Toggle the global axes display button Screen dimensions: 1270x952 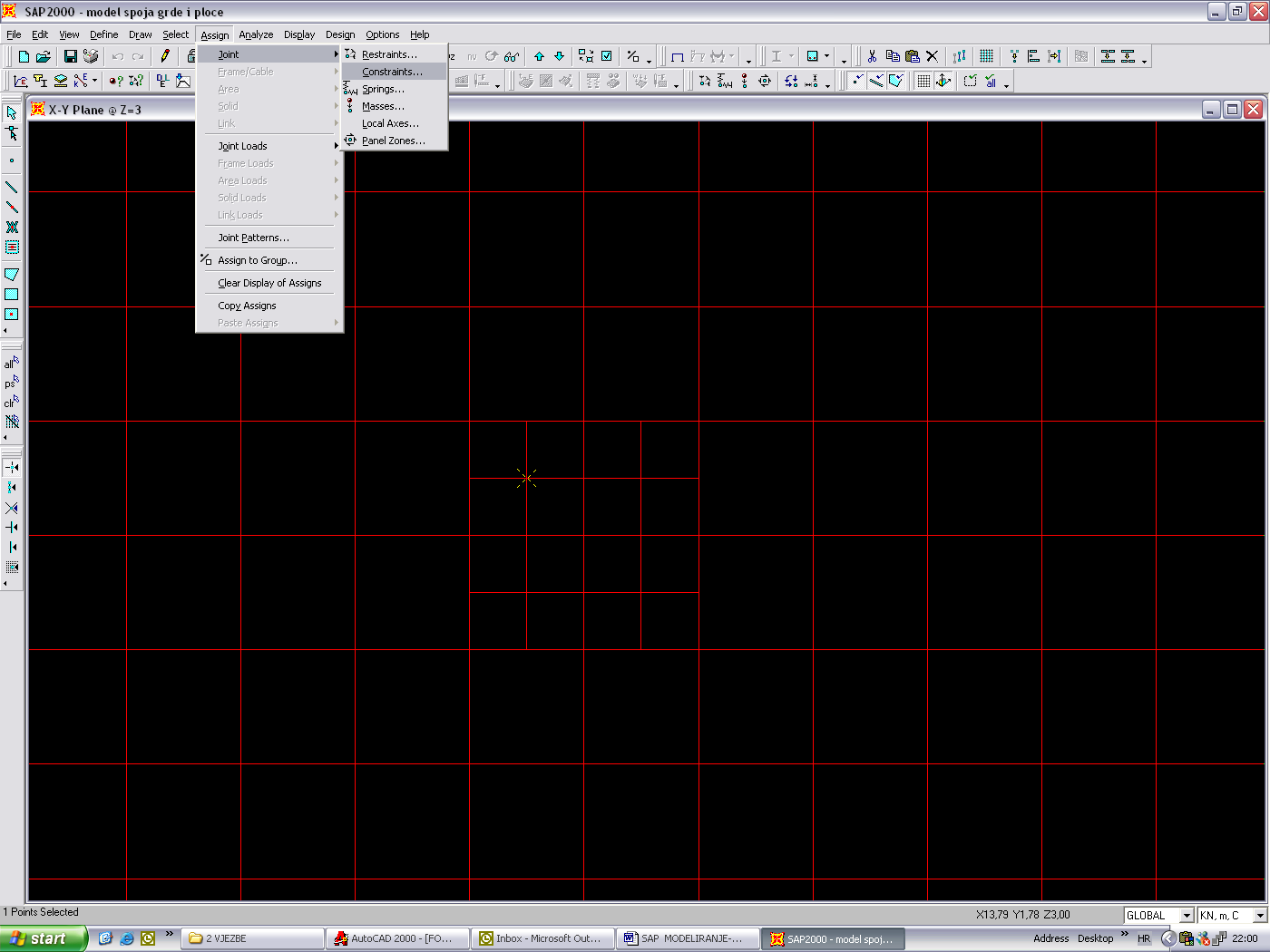click(943, 82)
